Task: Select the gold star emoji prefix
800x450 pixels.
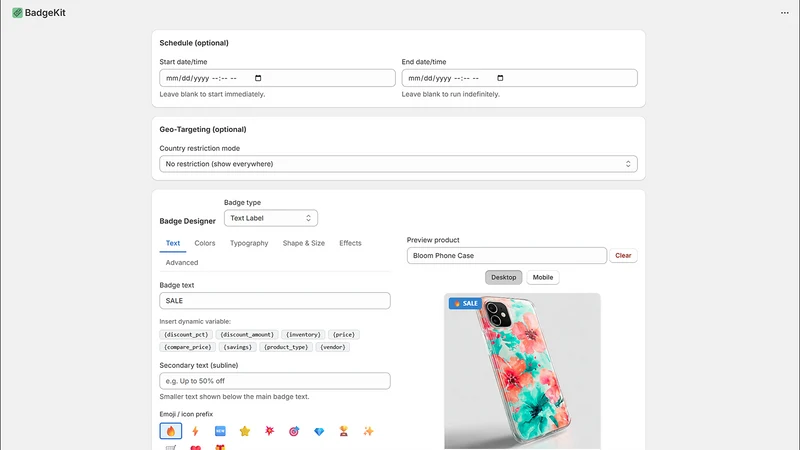Action: (x=245, y=431)
